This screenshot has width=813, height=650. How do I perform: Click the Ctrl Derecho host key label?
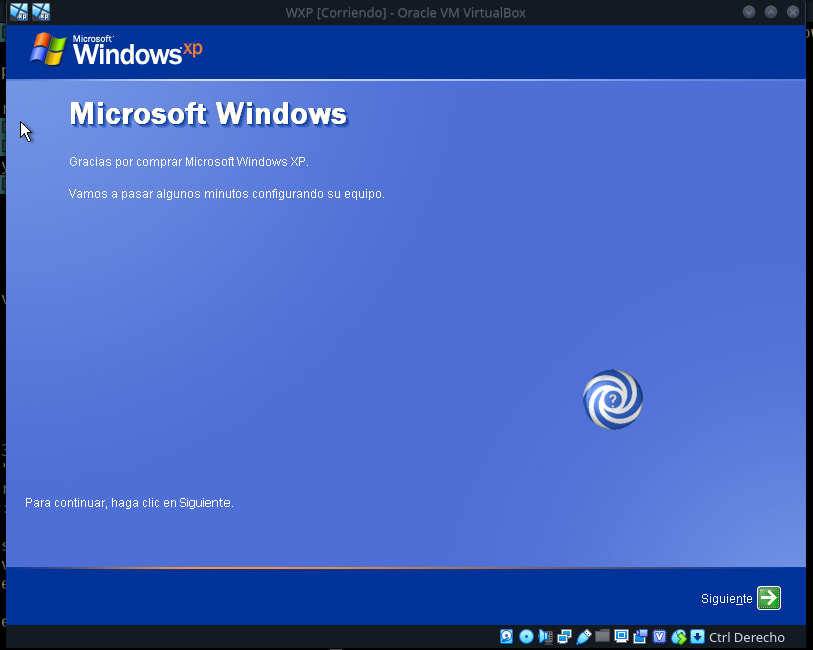747,637
